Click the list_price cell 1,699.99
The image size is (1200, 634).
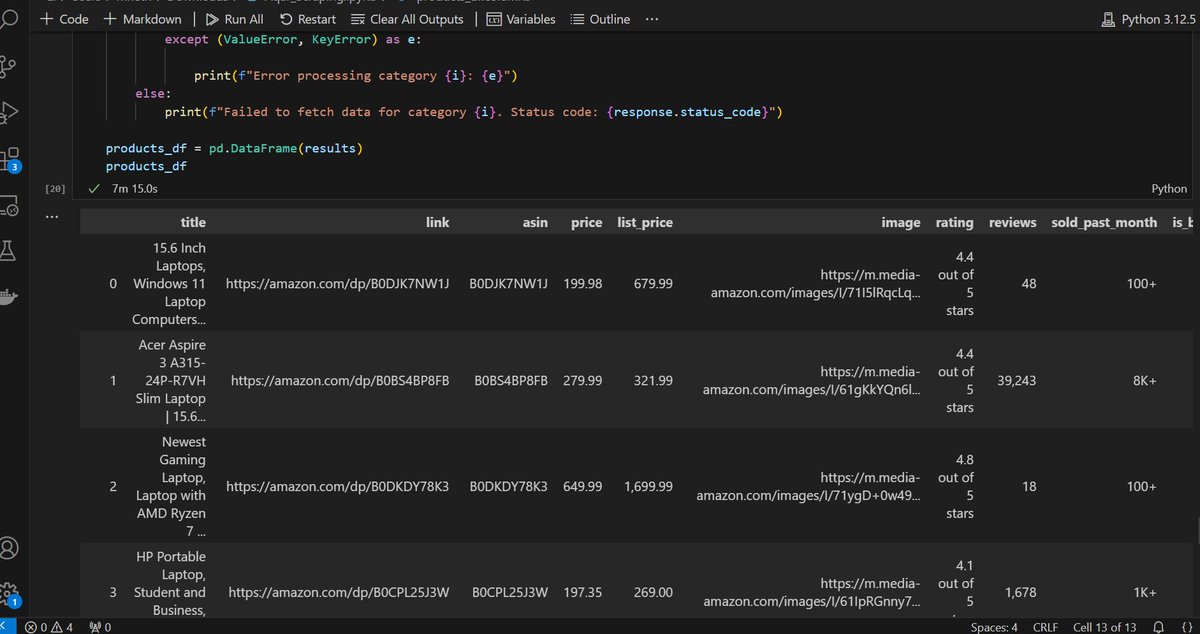[x=648, y=486]
